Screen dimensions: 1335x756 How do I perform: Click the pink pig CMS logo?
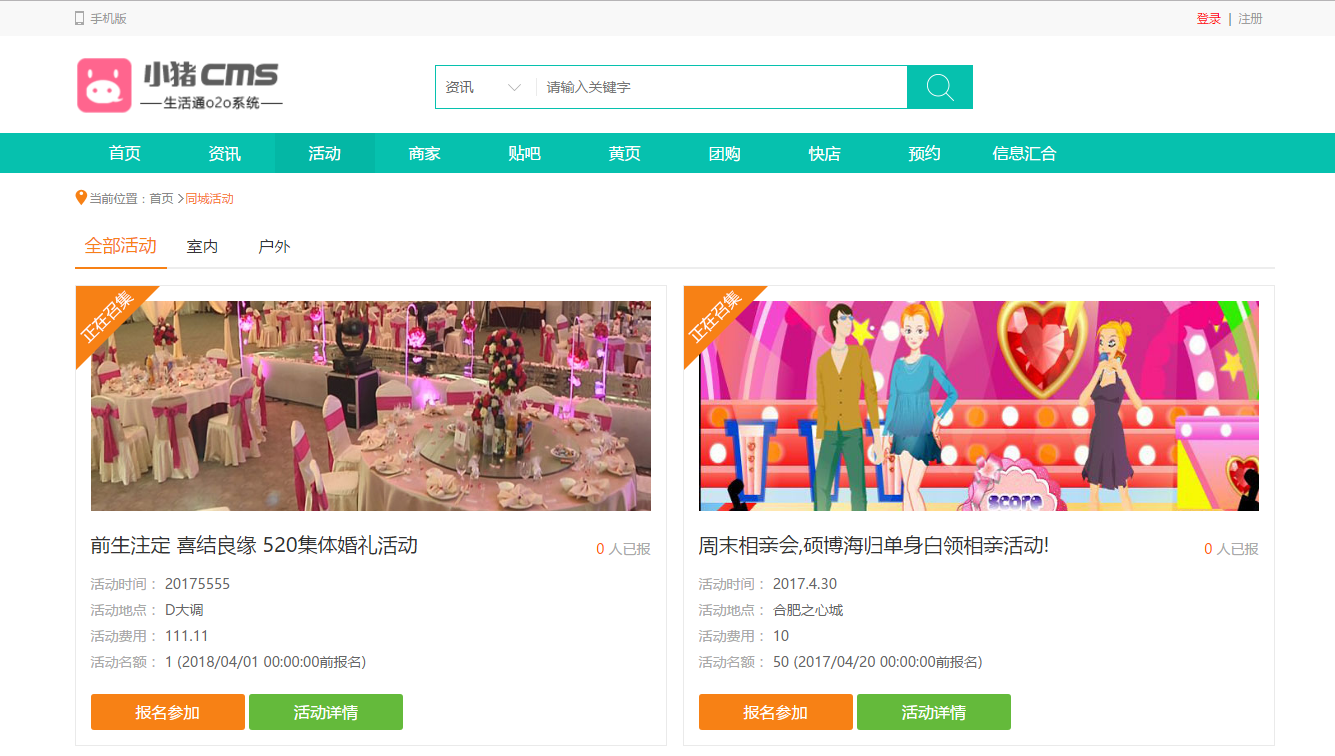[105, 85]
